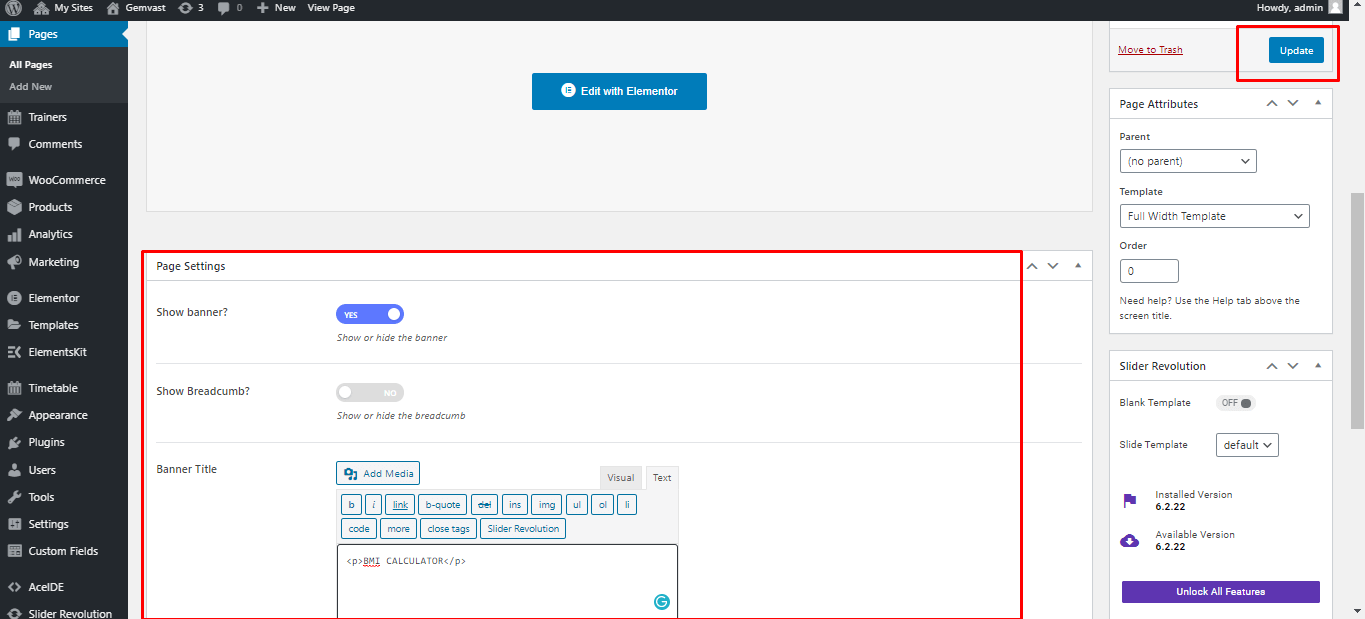Open the Template dropdown
The height and width of the screenshot is (619, 1365).
[x=1214, y=216]
